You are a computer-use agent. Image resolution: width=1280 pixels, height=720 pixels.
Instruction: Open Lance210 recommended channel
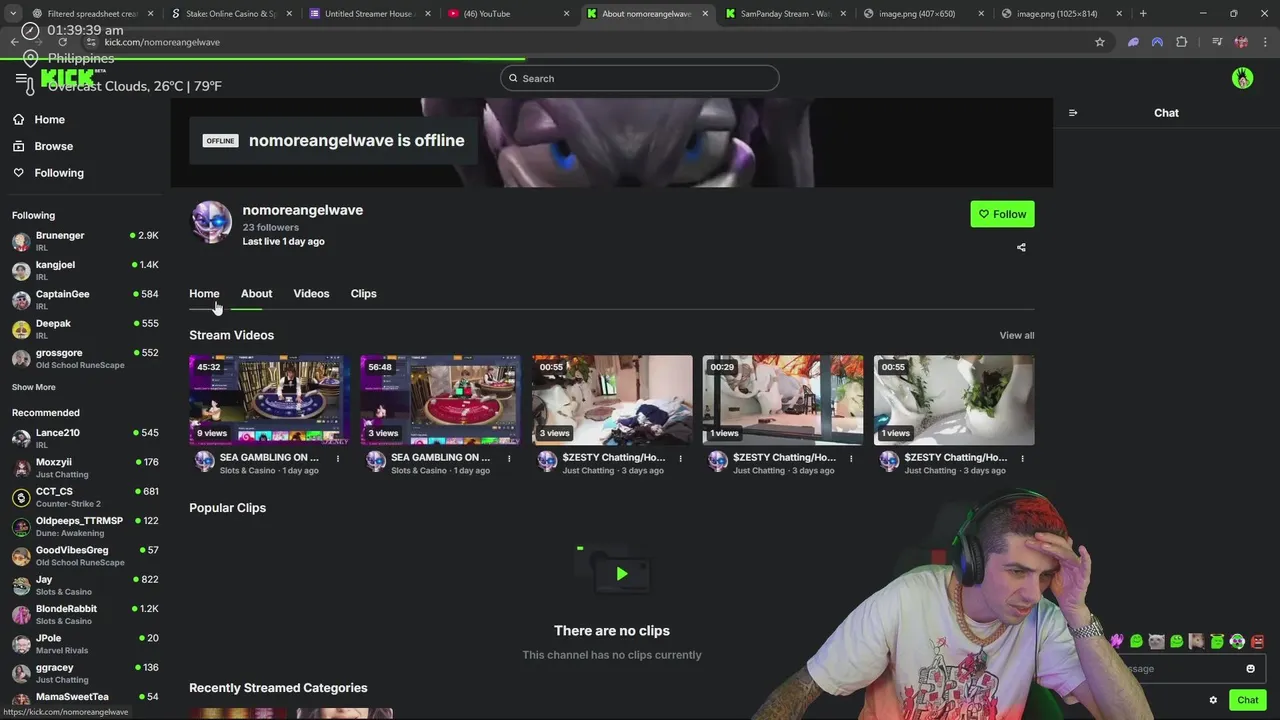[x=85, y=438]
